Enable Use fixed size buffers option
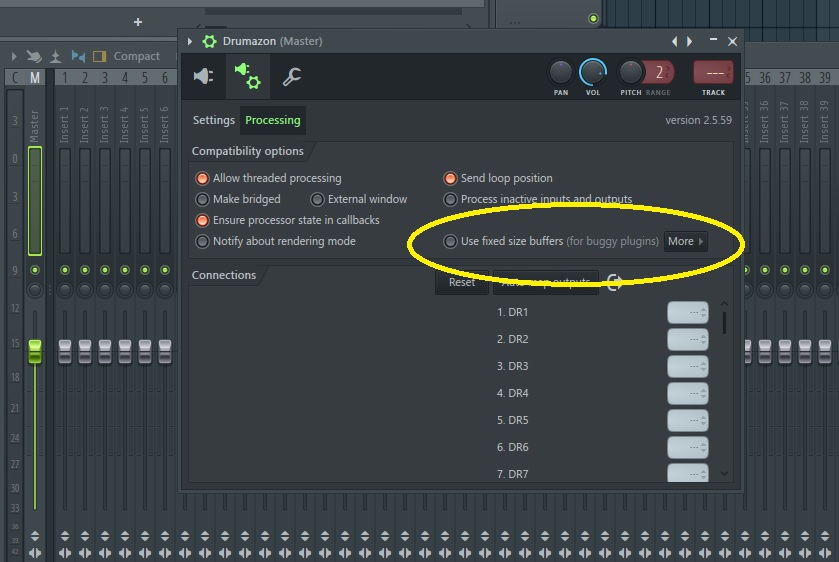Screen dimensions: 839x562 pos(451,241)
